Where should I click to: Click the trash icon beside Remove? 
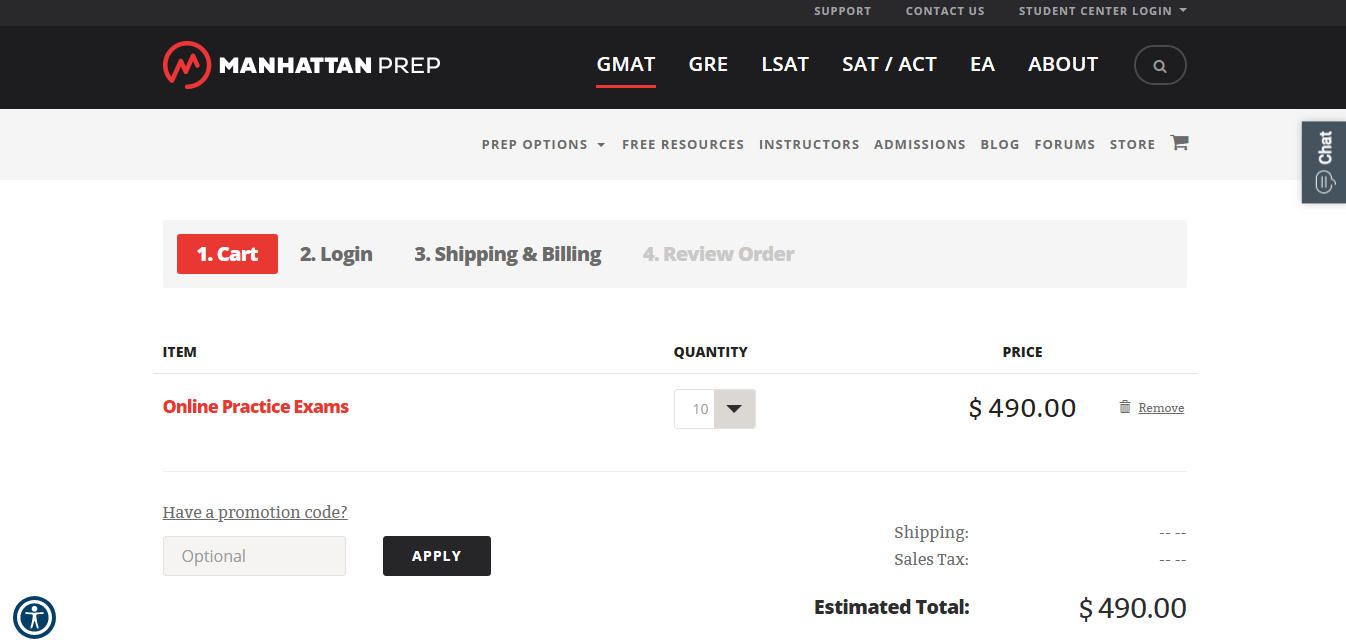tap(1125, 407)
